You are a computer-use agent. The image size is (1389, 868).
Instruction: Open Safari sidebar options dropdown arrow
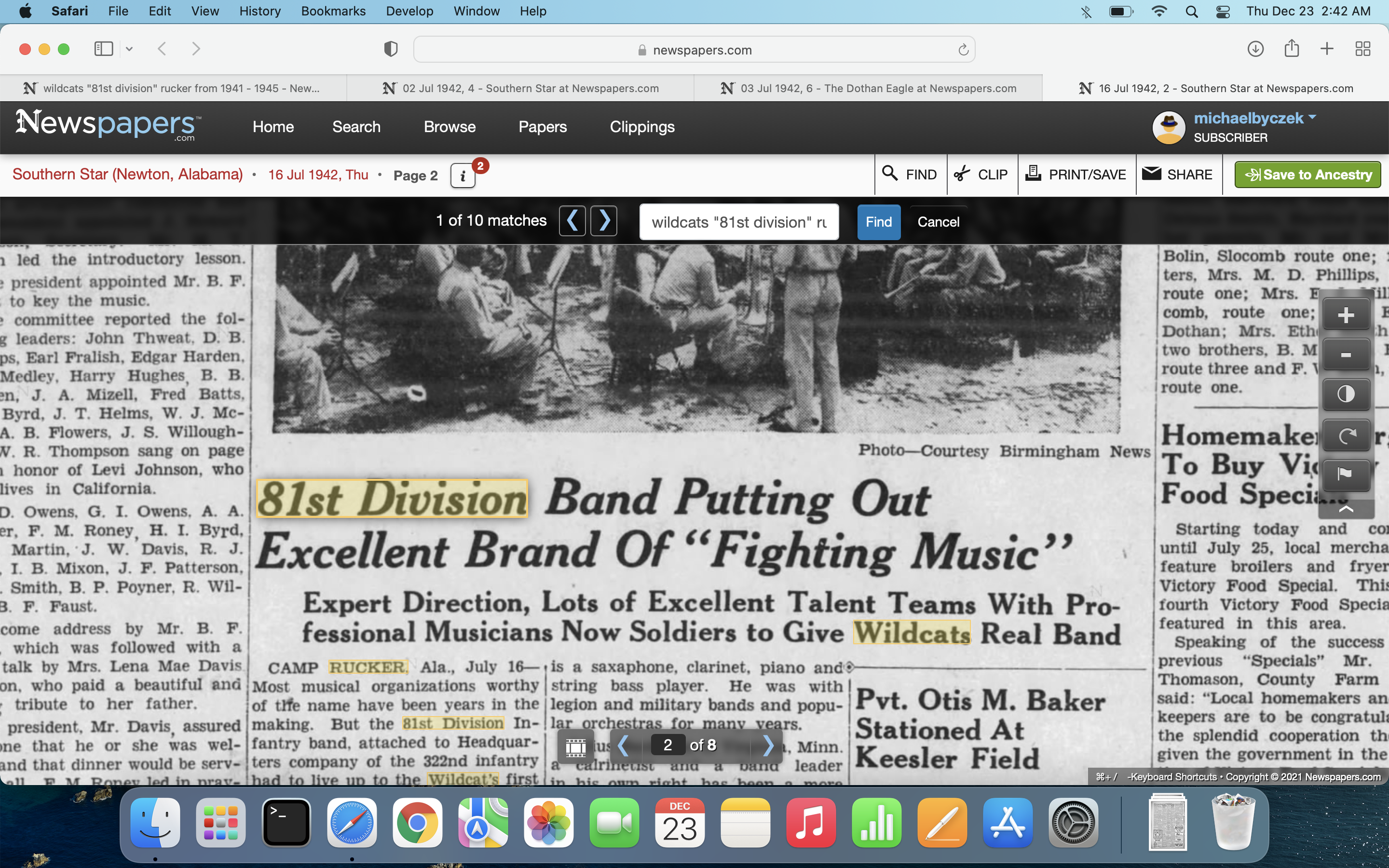pos(129,49)
